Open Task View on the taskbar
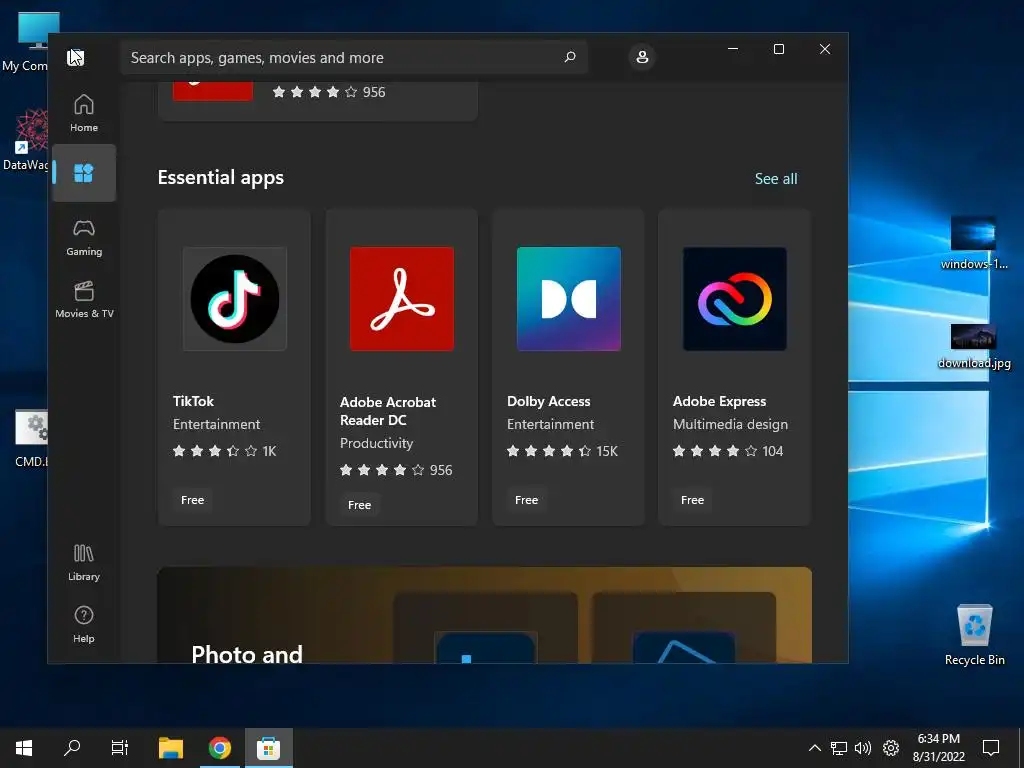 120,748
